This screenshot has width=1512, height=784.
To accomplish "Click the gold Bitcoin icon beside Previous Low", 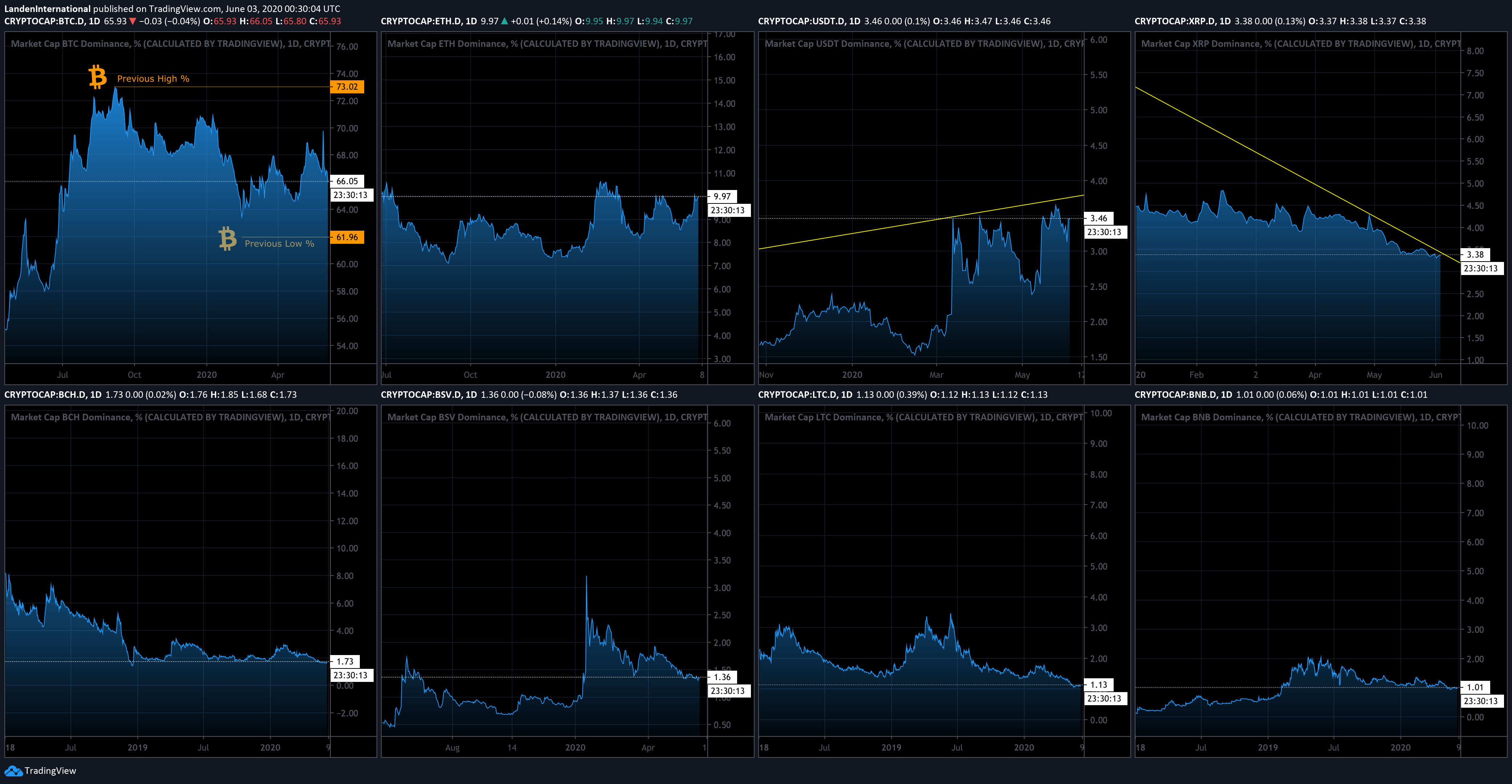I will coord(227,239).
